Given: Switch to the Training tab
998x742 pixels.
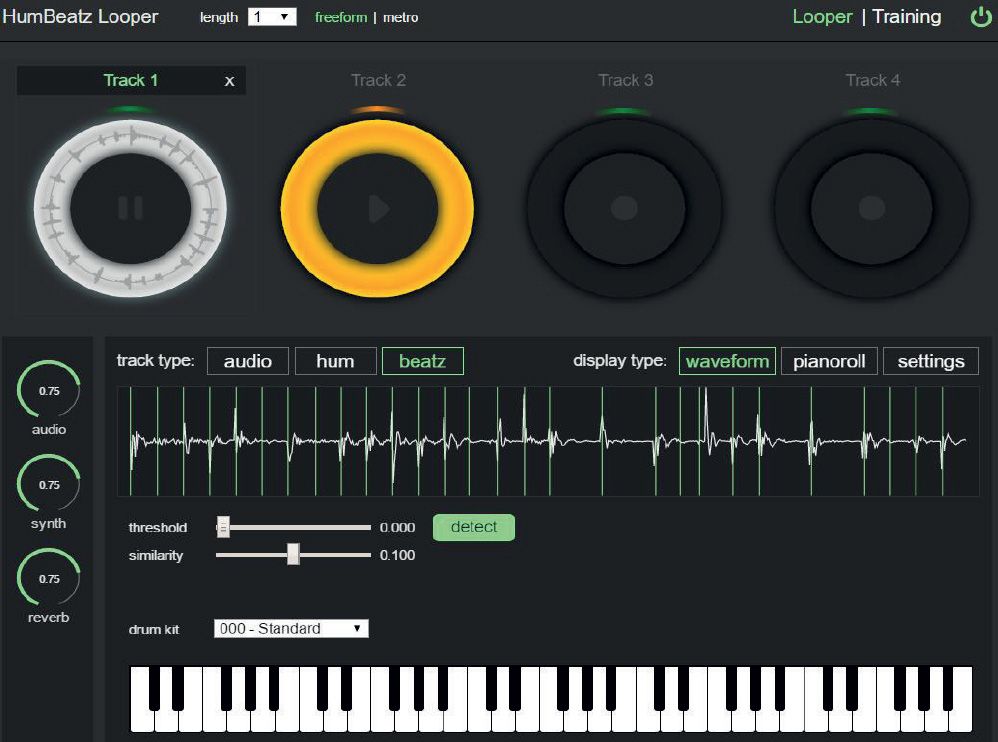Looking at the screenshot, I should pos(905,16).
